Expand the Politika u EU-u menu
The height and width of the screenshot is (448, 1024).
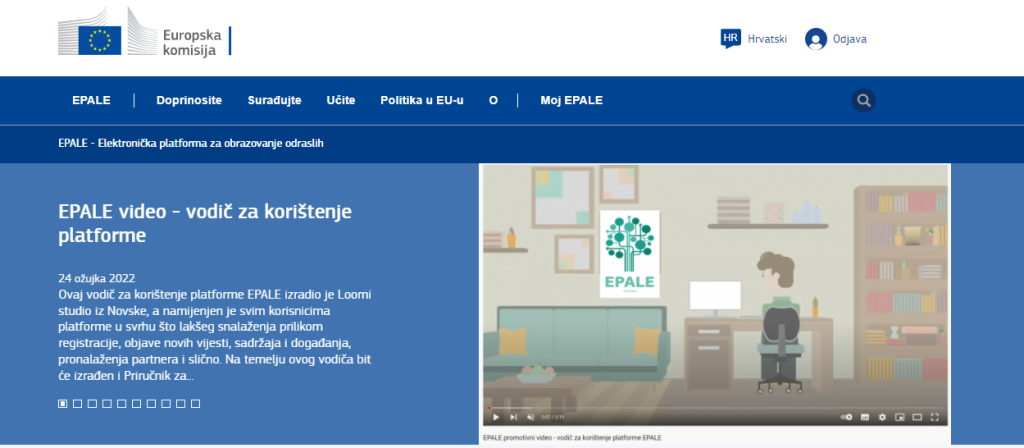click(x=422, y=101)
